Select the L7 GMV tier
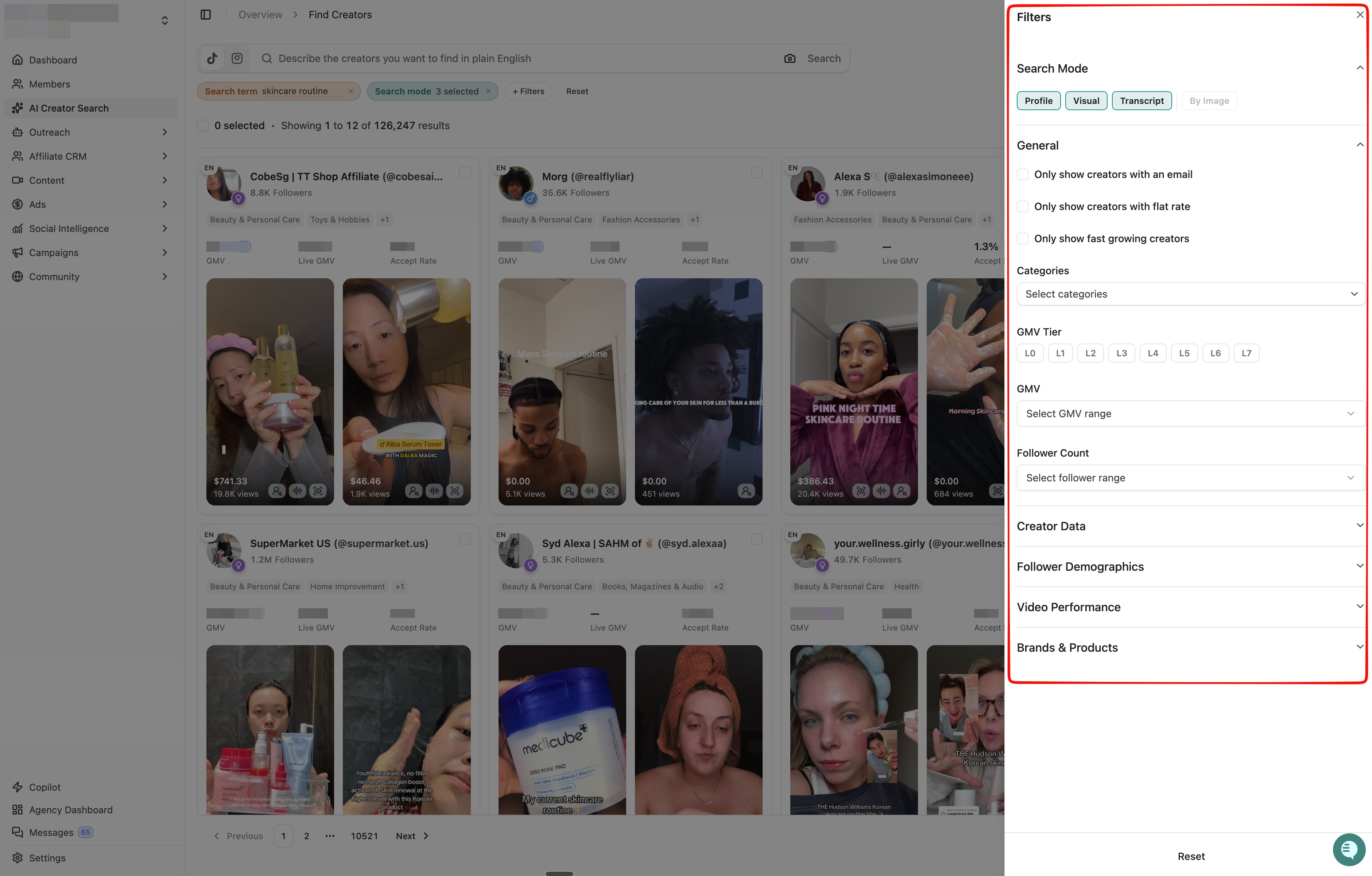1372x876 pixels. click(x=1246, y=353)
